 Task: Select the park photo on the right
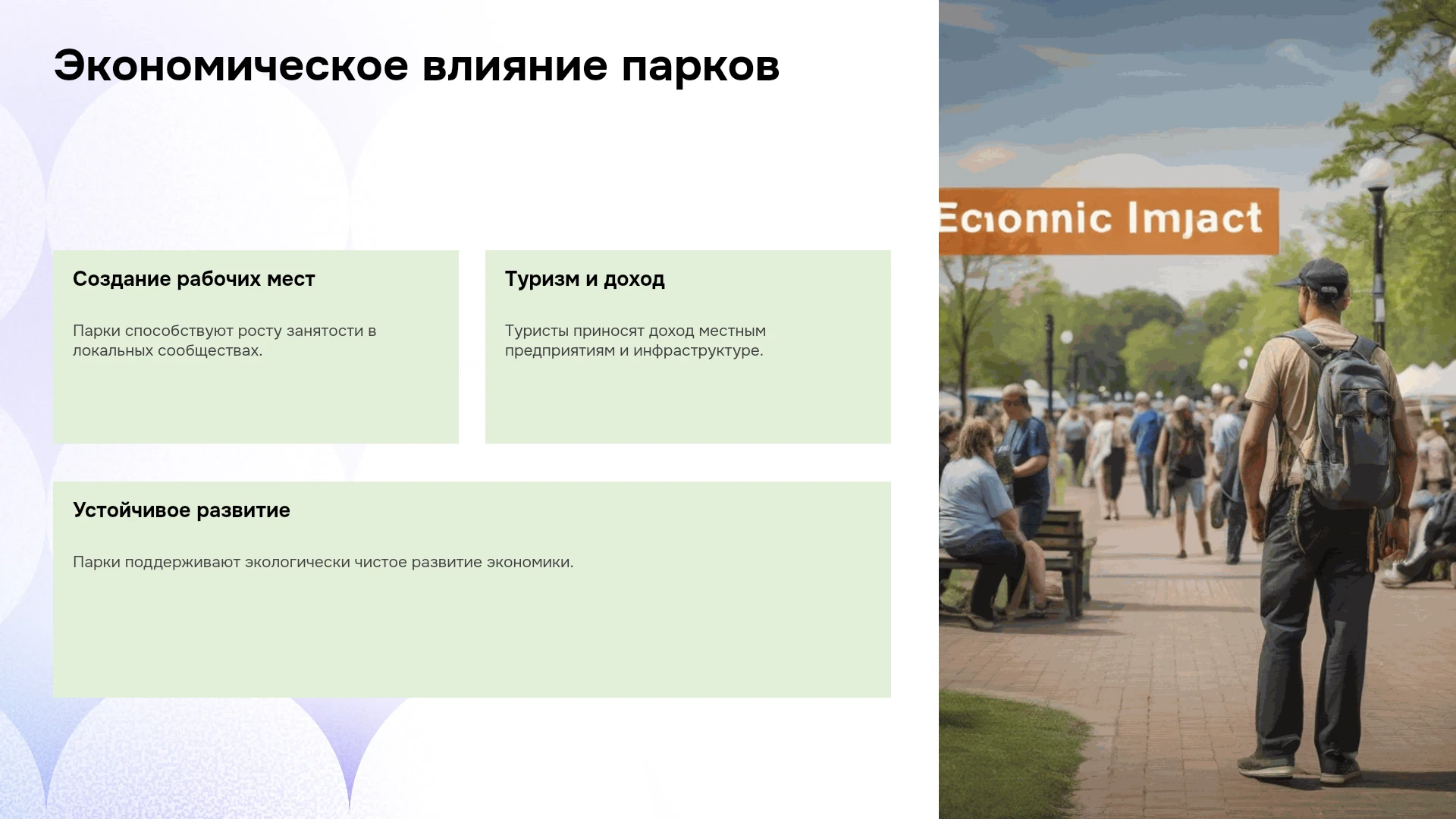1197,409
